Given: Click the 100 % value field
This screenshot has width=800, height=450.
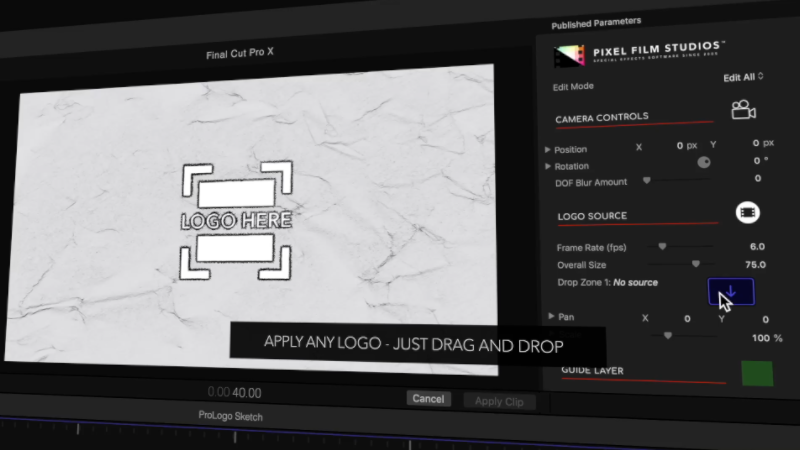Looking at the screenshot, I should click(767, 338).
